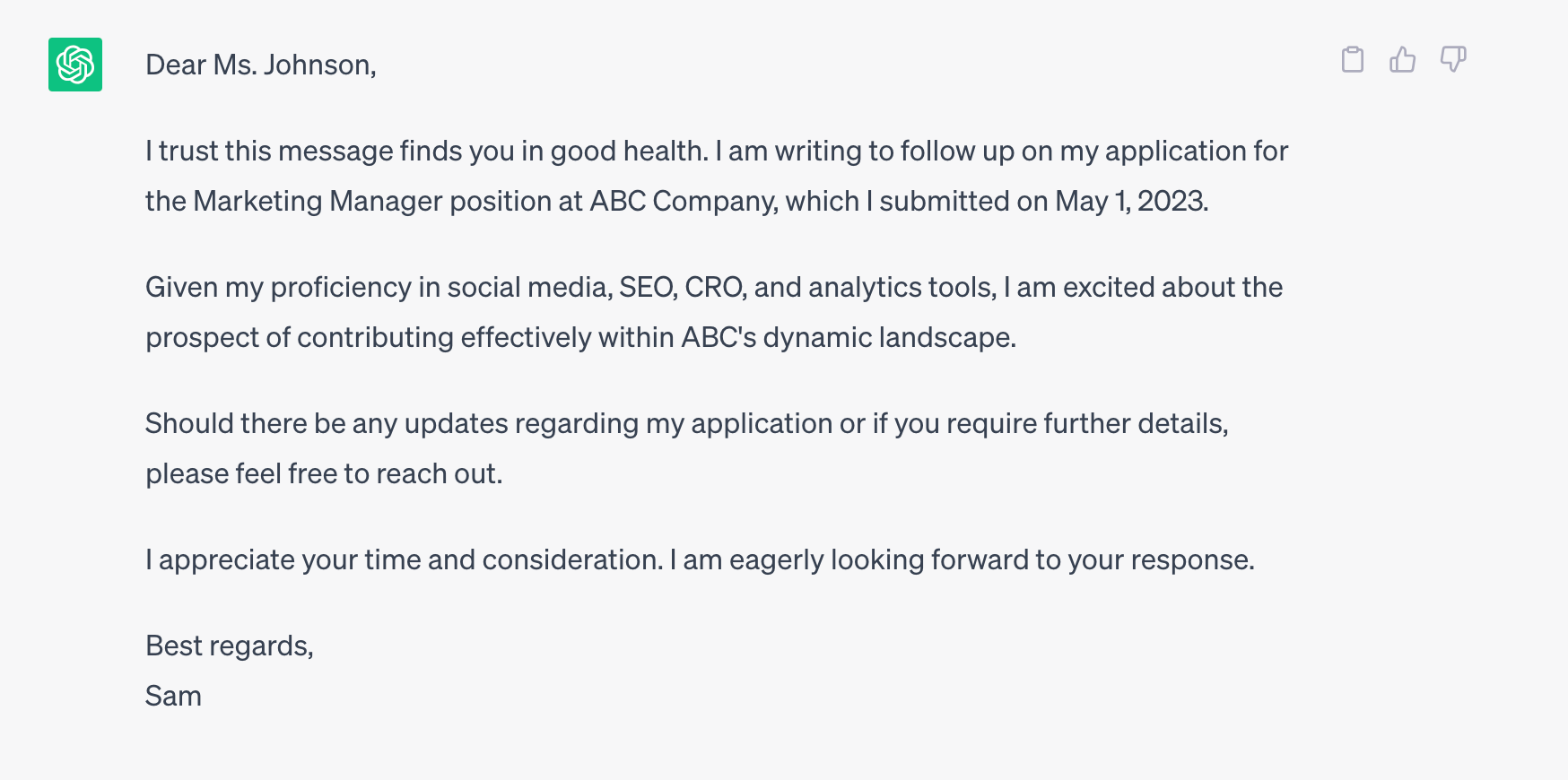Click the green ChatGPT avatar logo
The image size is (1568, 780).
pos(75,65)
